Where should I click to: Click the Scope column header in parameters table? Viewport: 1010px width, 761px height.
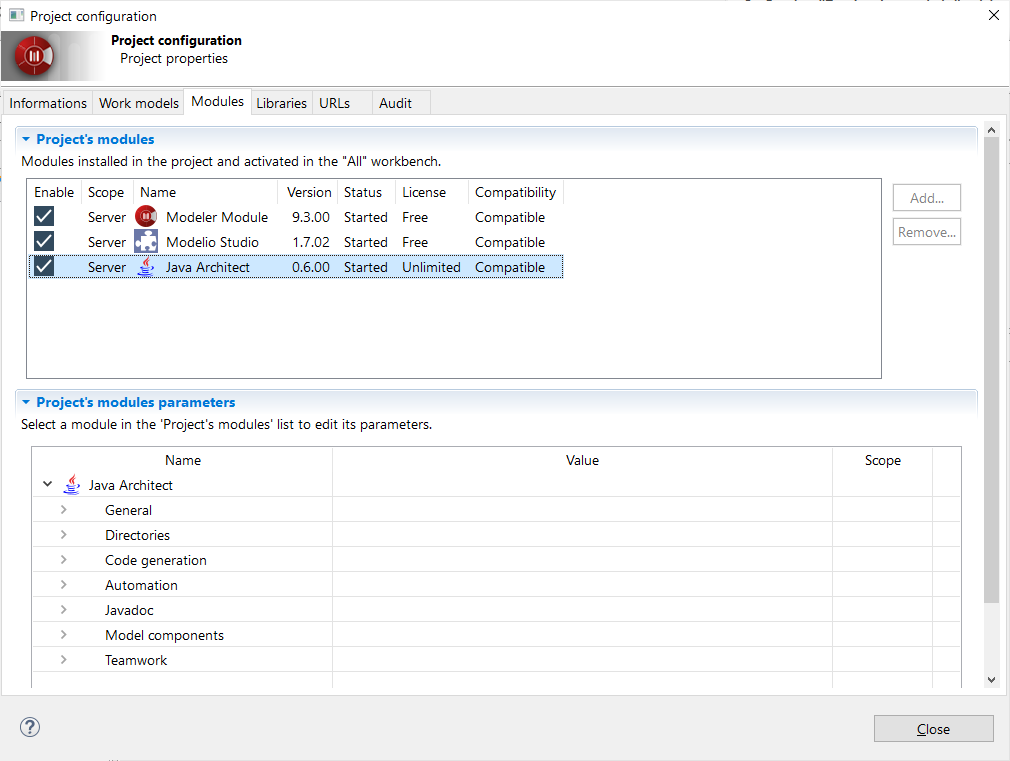(882, 460)
